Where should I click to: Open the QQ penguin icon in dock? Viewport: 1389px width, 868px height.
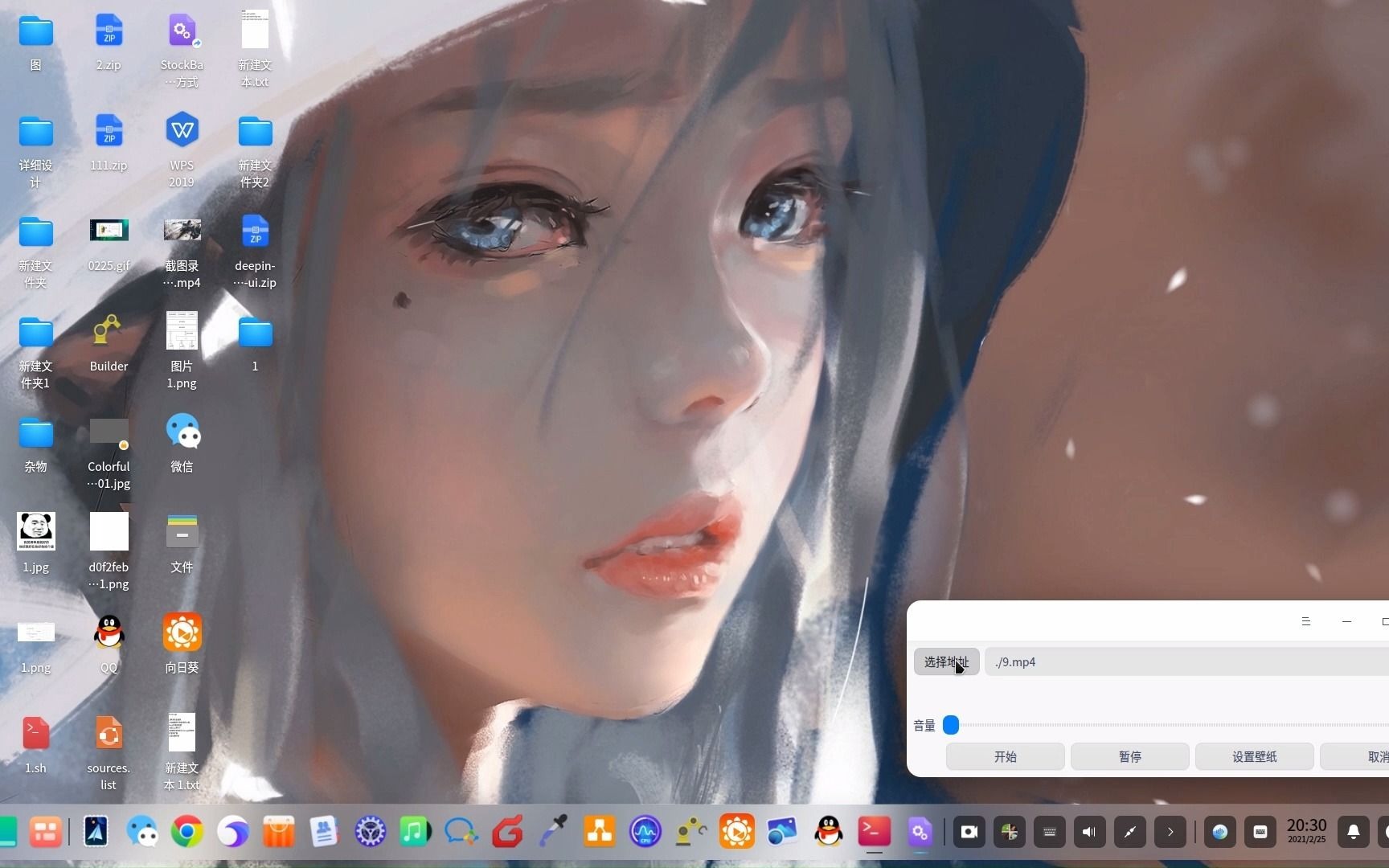coord(828,832)
